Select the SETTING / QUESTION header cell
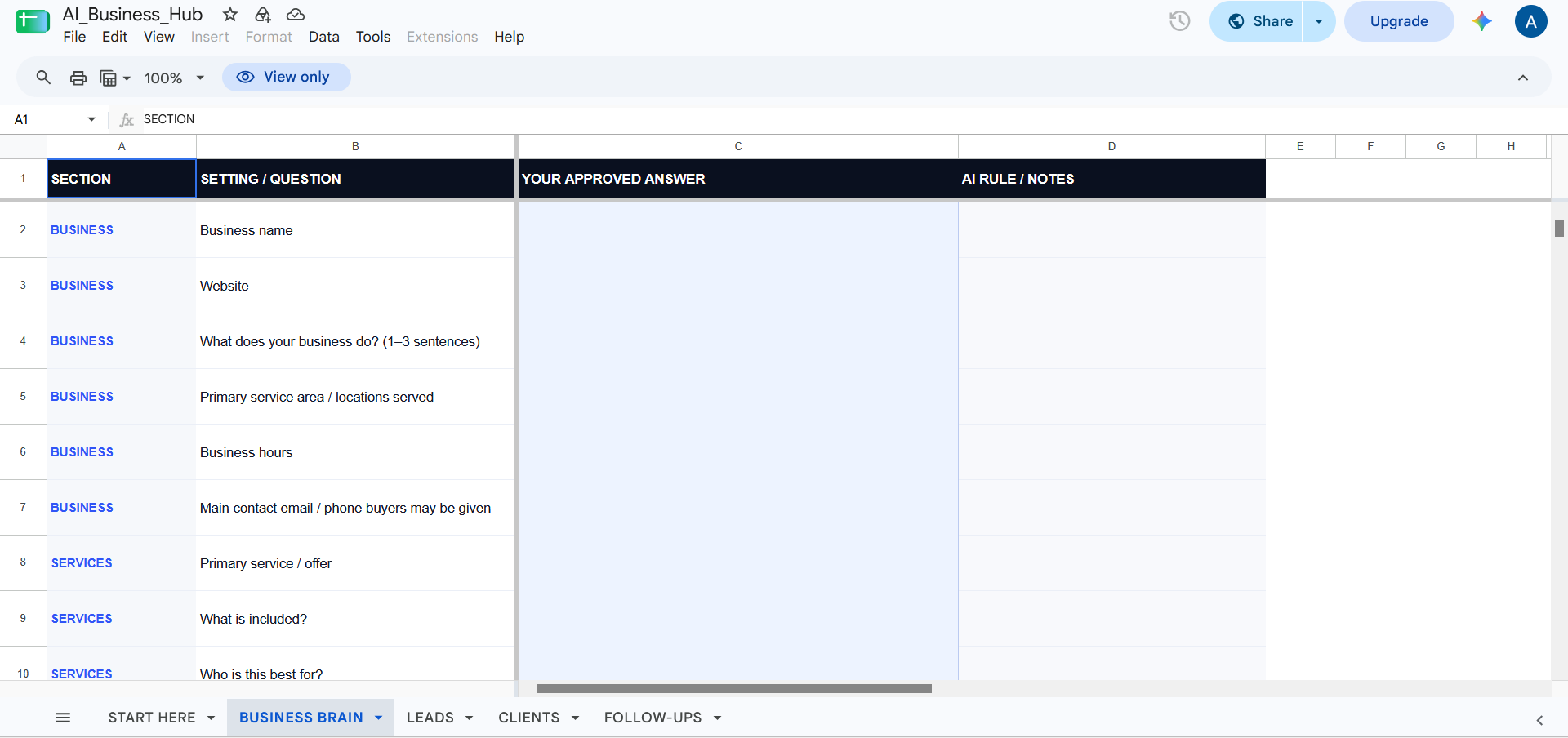Screen dimensions: 1568x738 (x=355, y=179)
